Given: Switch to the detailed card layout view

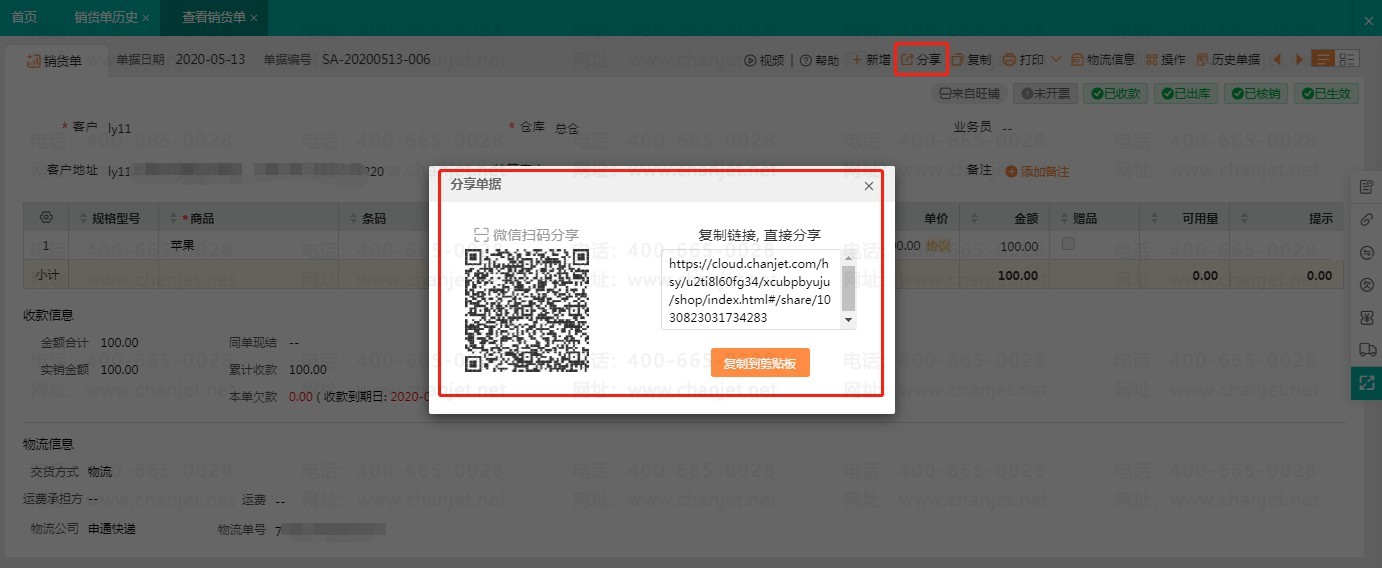Looking at the screenshot, I should (1348, 59).
